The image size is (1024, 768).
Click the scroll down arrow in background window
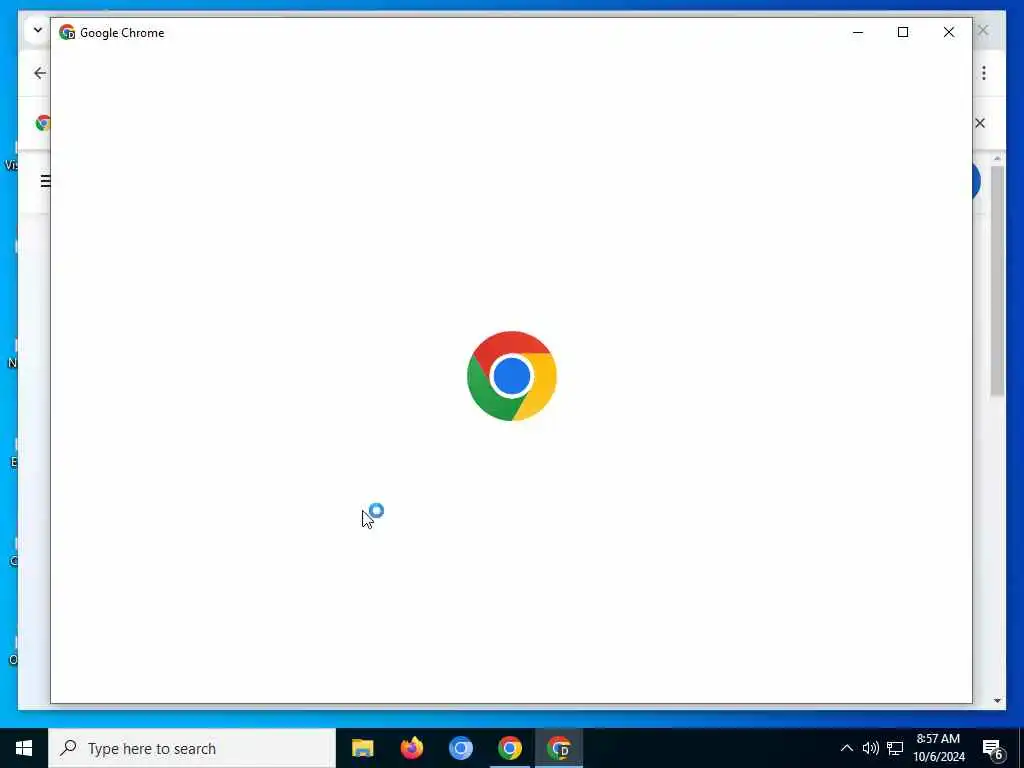coord(997,701)
